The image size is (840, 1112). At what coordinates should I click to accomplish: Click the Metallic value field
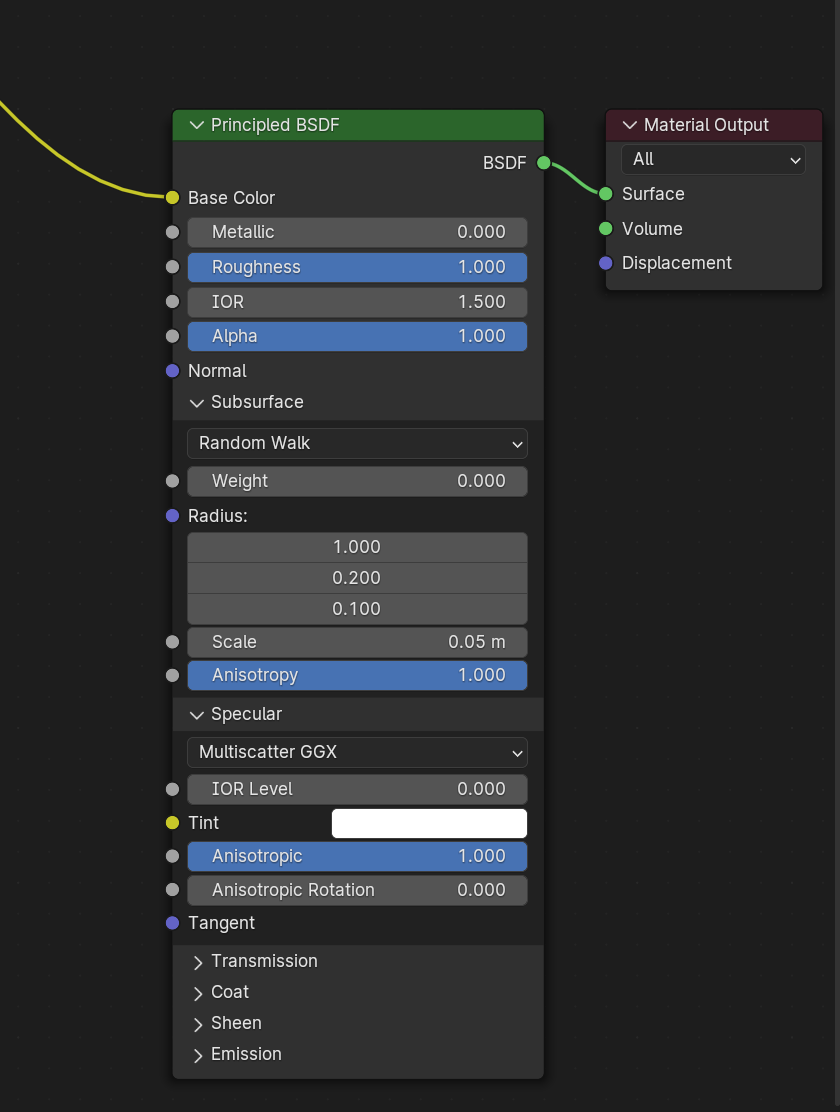(358, 233)
